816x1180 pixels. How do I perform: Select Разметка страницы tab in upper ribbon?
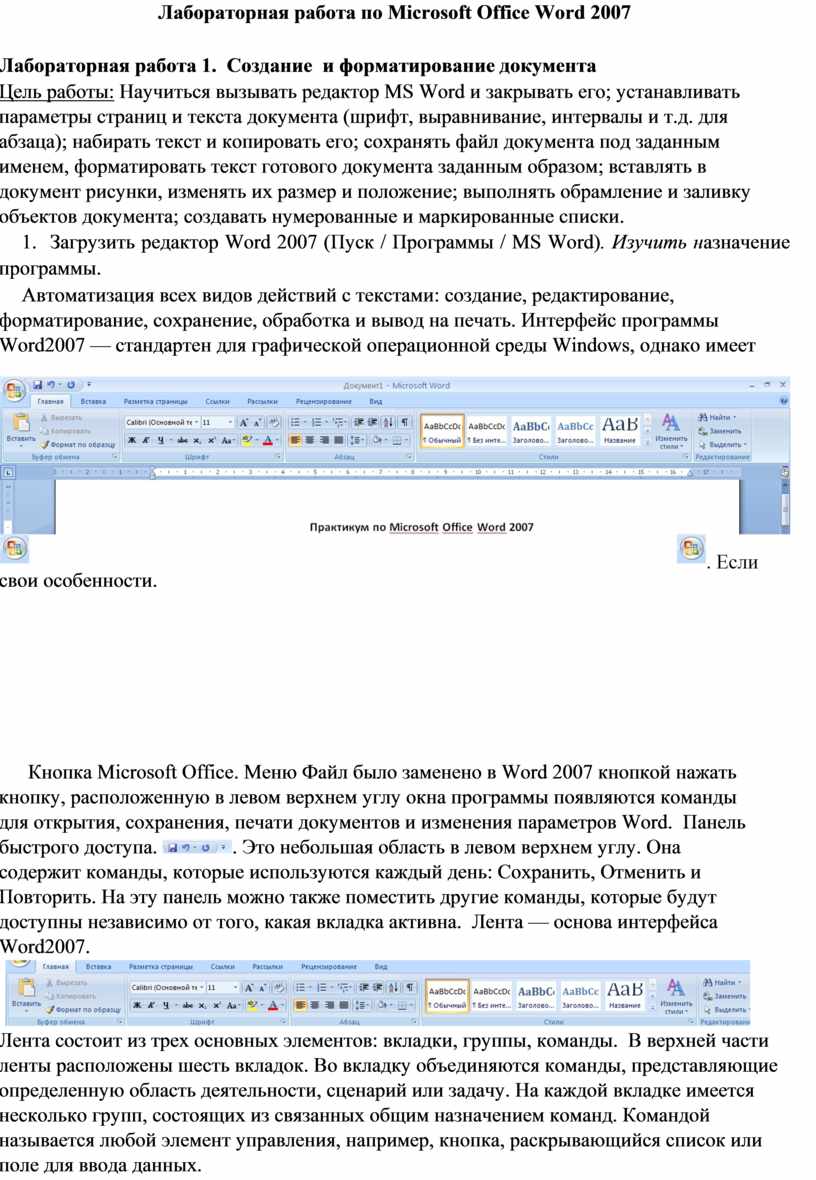coord(156,402)
